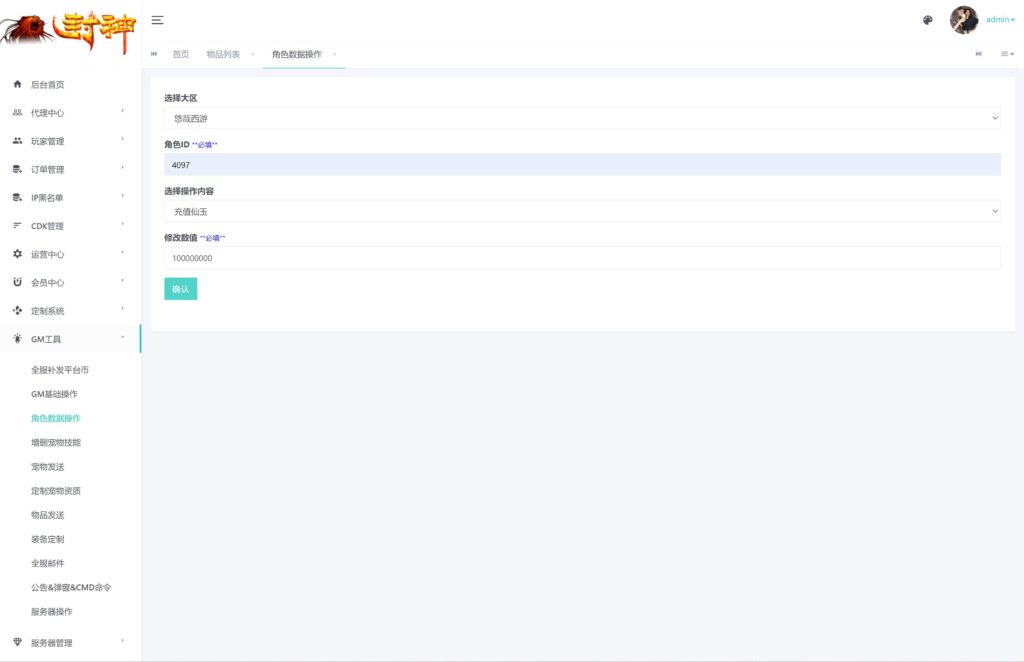Click the 角色ID input field

point(582,165)
